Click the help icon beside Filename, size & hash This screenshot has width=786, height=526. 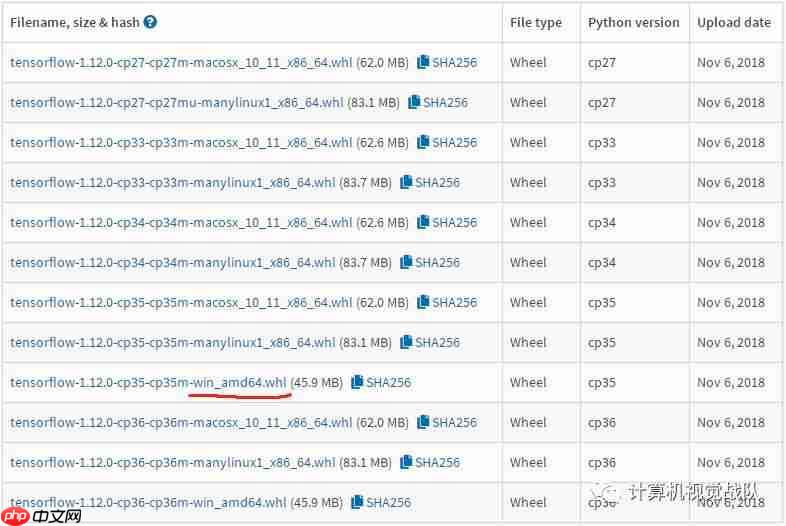[150, 22]
